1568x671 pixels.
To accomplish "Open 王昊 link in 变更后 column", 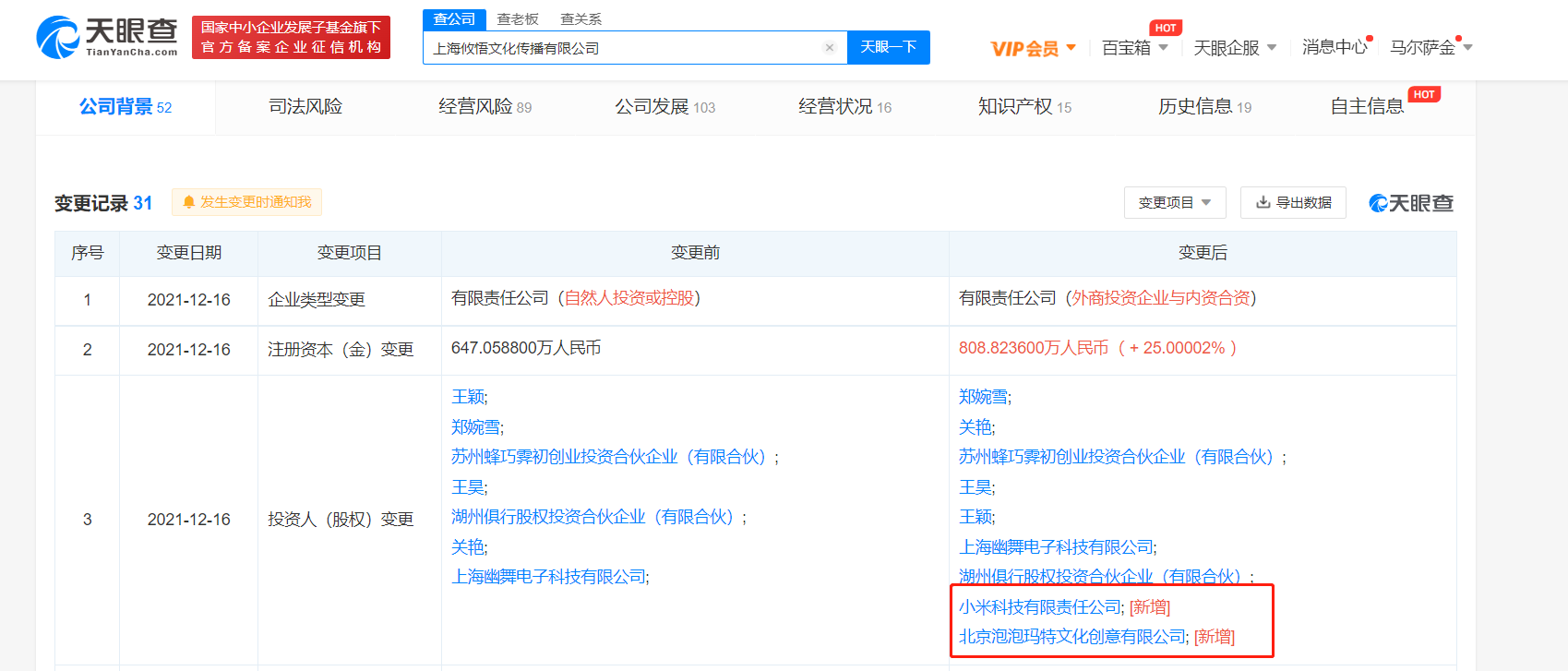I will pos(976,487).
